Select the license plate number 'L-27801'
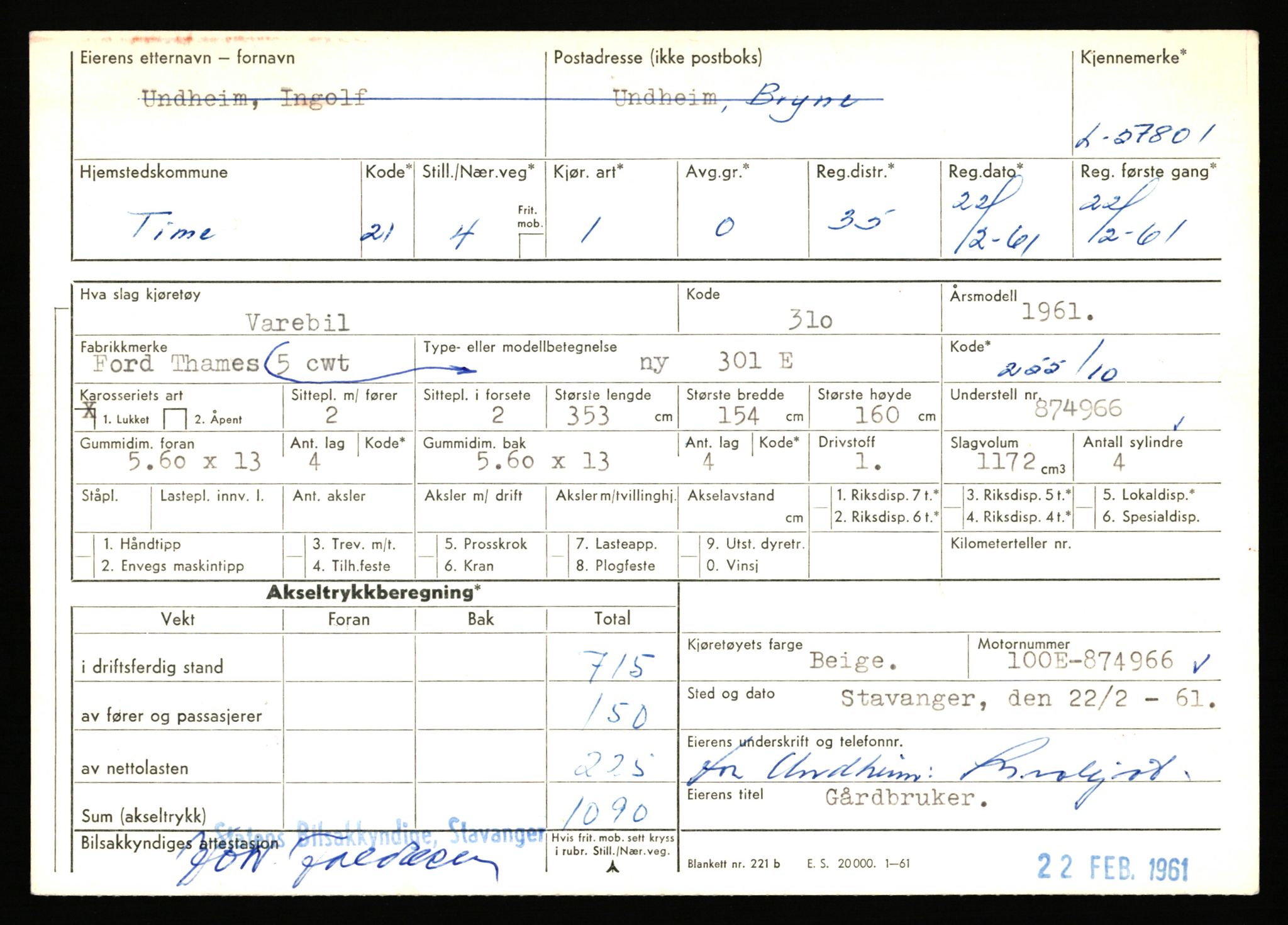This screenshot has width=1288, height=925. (x=1144, y=135)
